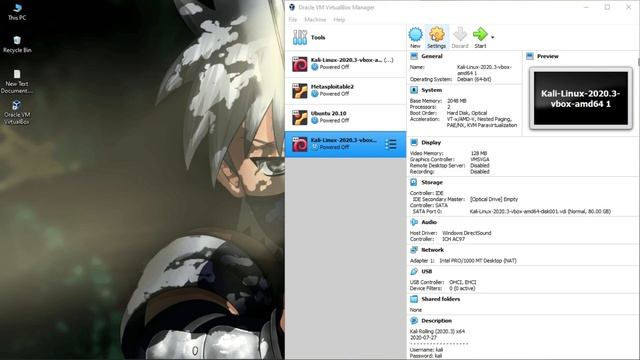The height and width of the screenshot is (360, 640).
Task: Click the SATA Port 0 disk entry
Action: point(540,211)
